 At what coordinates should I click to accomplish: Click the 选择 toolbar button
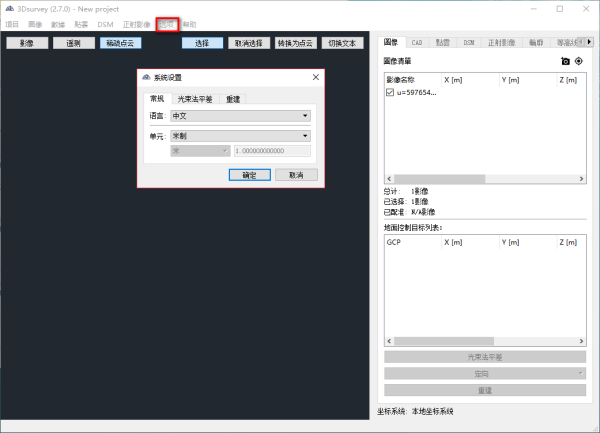coord(202,43)
